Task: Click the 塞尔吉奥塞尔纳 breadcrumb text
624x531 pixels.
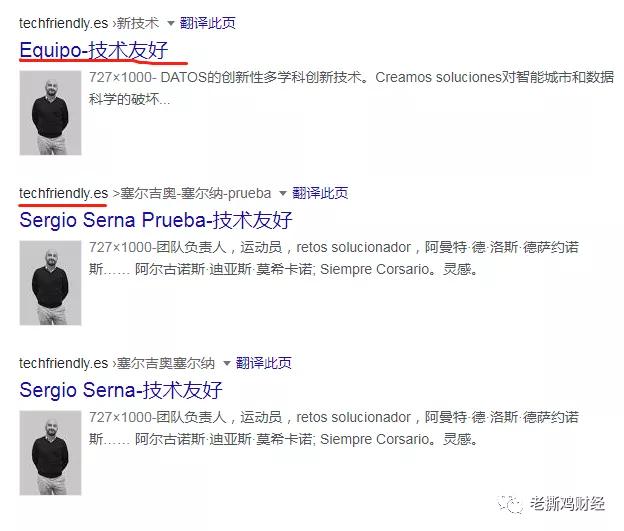Action: 166,363
